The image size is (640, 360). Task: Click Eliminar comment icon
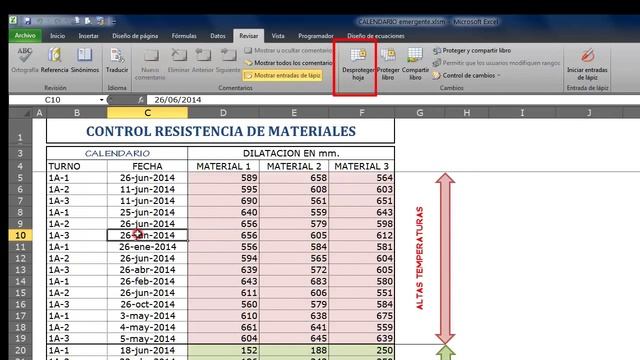coord(178,55)
